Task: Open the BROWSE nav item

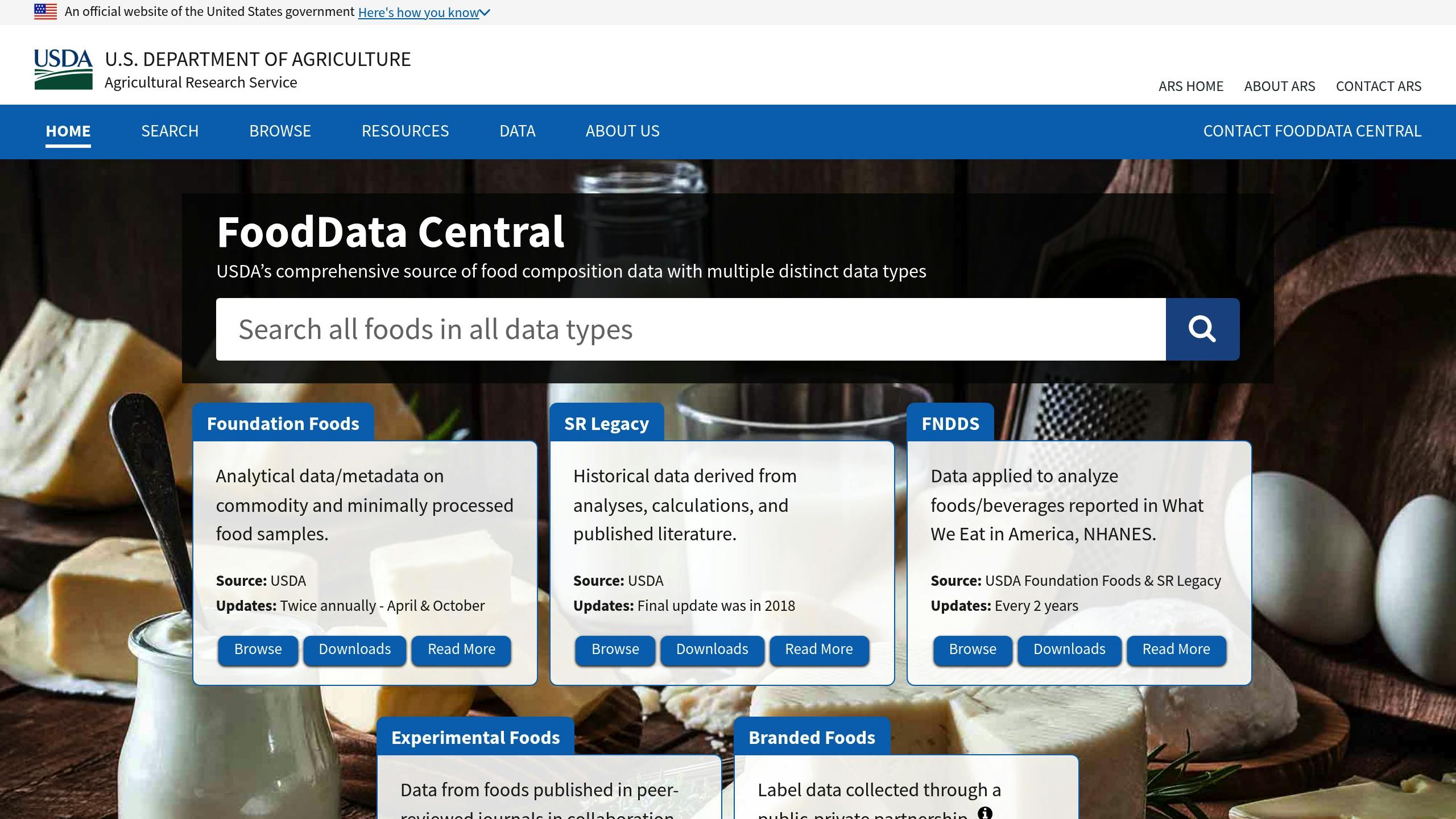Action: coord(280,131)
